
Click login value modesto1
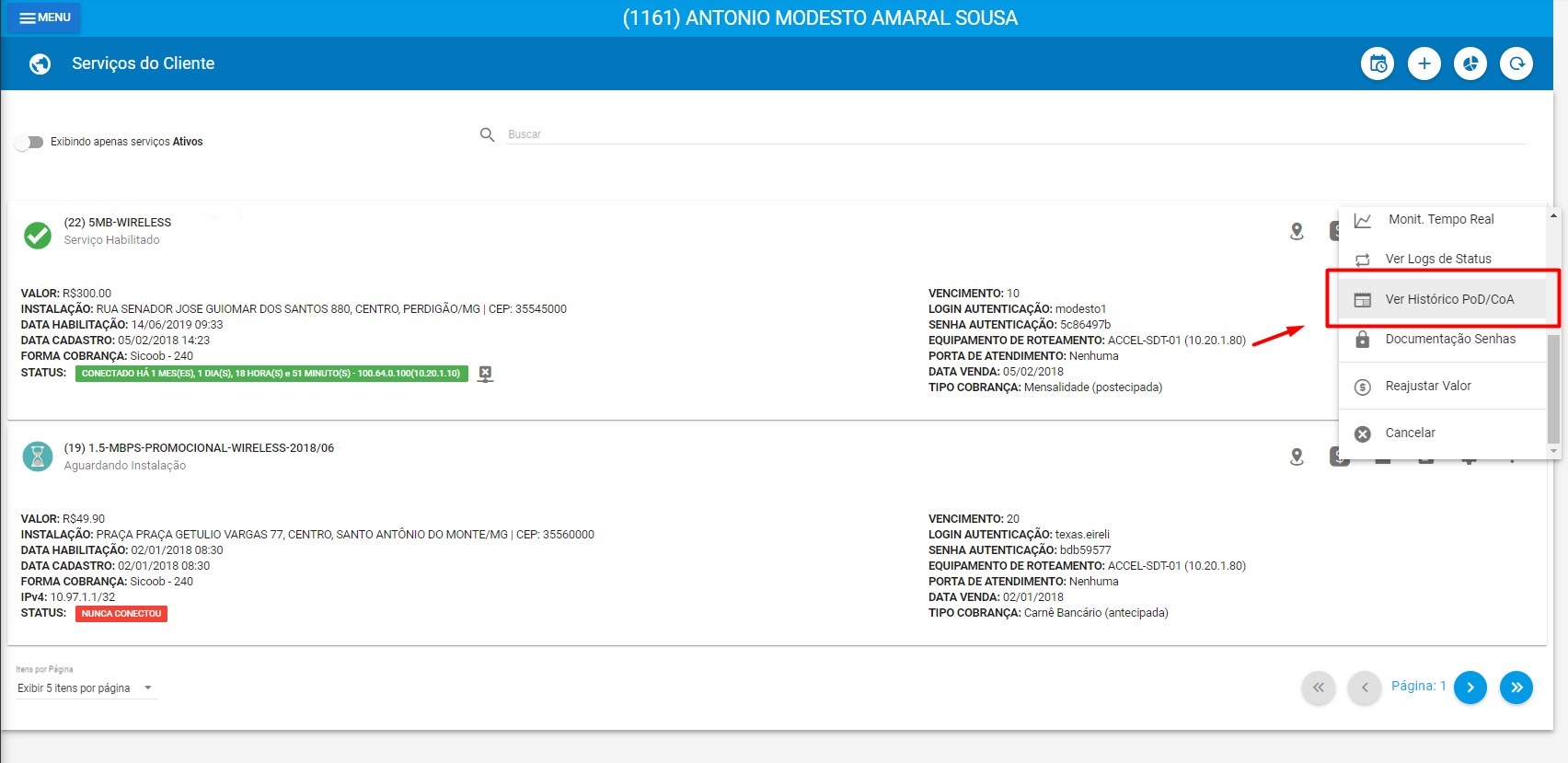[x=1080, y=309]
